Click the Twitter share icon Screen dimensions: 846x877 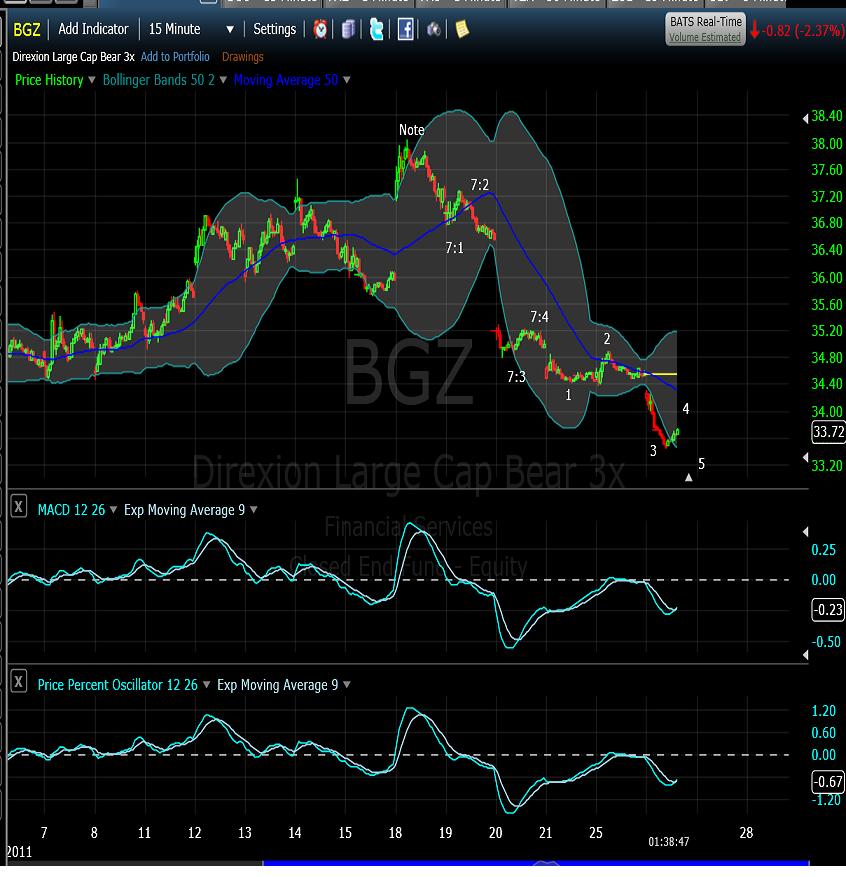[376, 29]
